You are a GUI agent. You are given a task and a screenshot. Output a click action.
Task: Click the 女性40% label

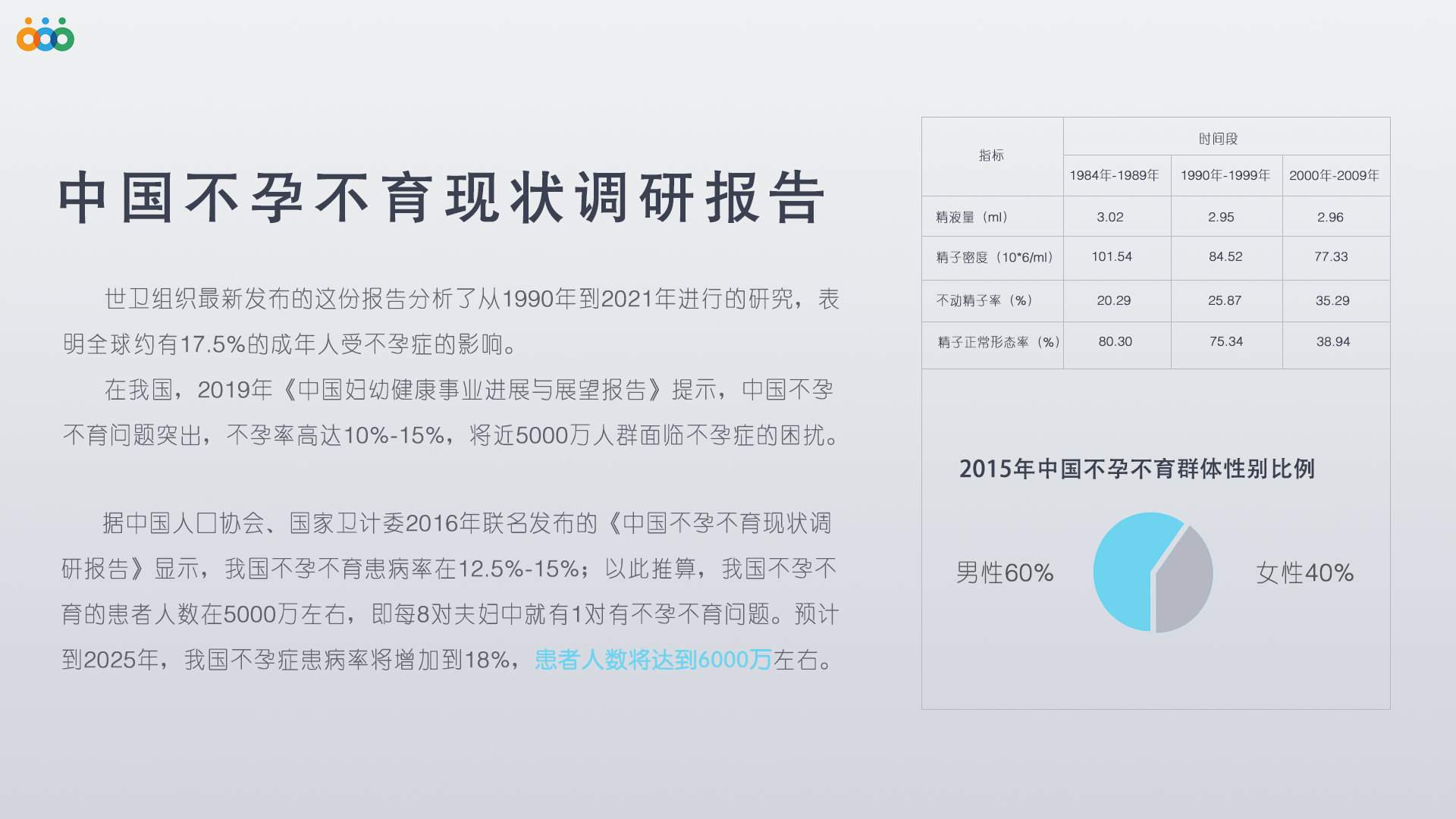pyautogui.click(x=1305, y=573)
